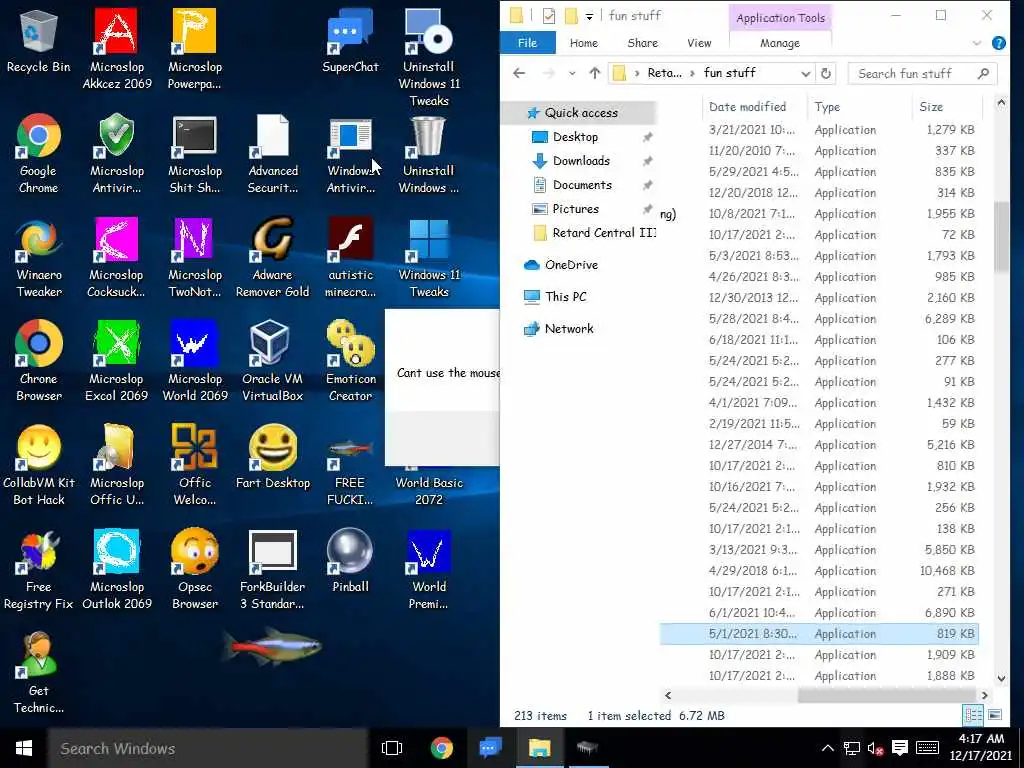
Task: Unpin Desktop from Quick access
Action: click(647, 137)
